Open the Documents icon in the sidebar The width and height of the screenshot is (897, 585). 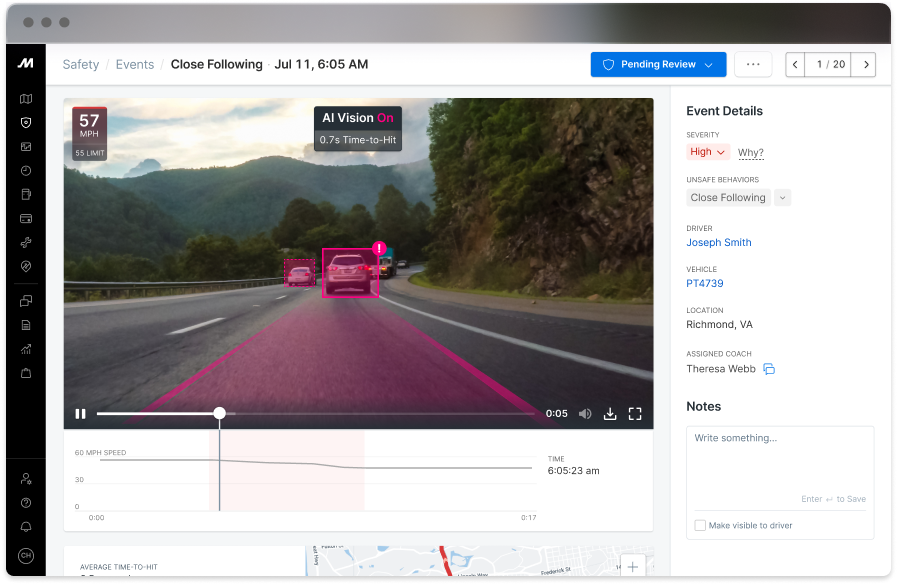pyautogui.click(x=26, y=324)
